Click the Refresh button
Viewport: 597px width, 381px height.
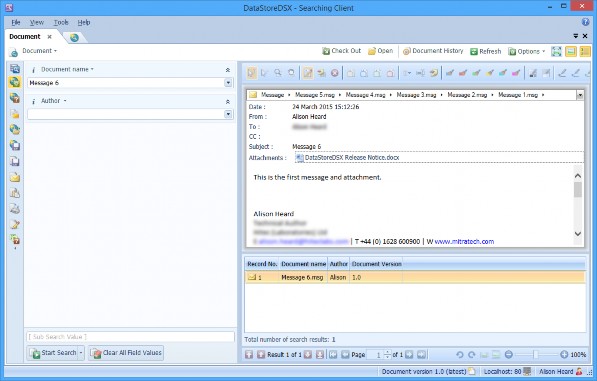tap(485, 51)
